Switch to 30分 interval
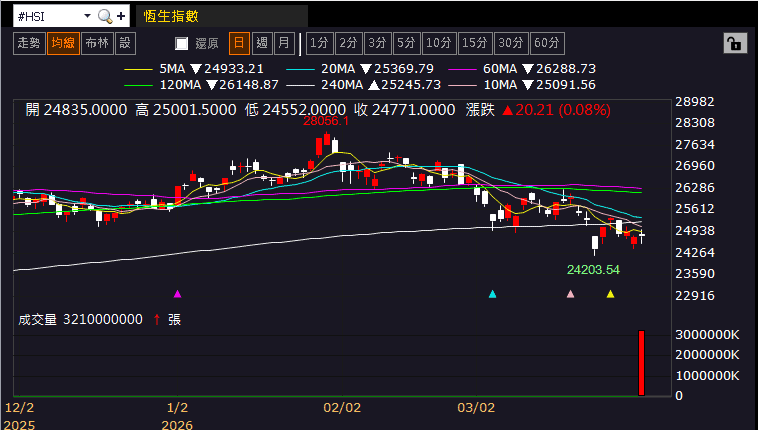The image size is (758, 430). [x=511, y=43]
